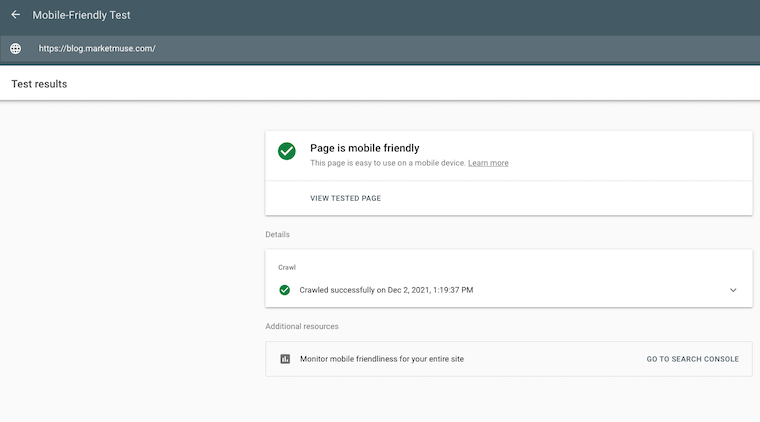Click the Test results heading
This screenshot has width=760, height=422.
39,84
